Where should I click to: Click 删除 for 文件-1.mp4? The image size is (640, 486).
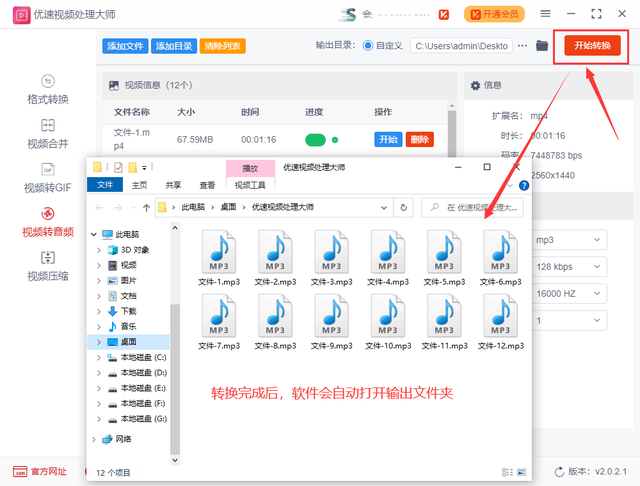(420, 140)
